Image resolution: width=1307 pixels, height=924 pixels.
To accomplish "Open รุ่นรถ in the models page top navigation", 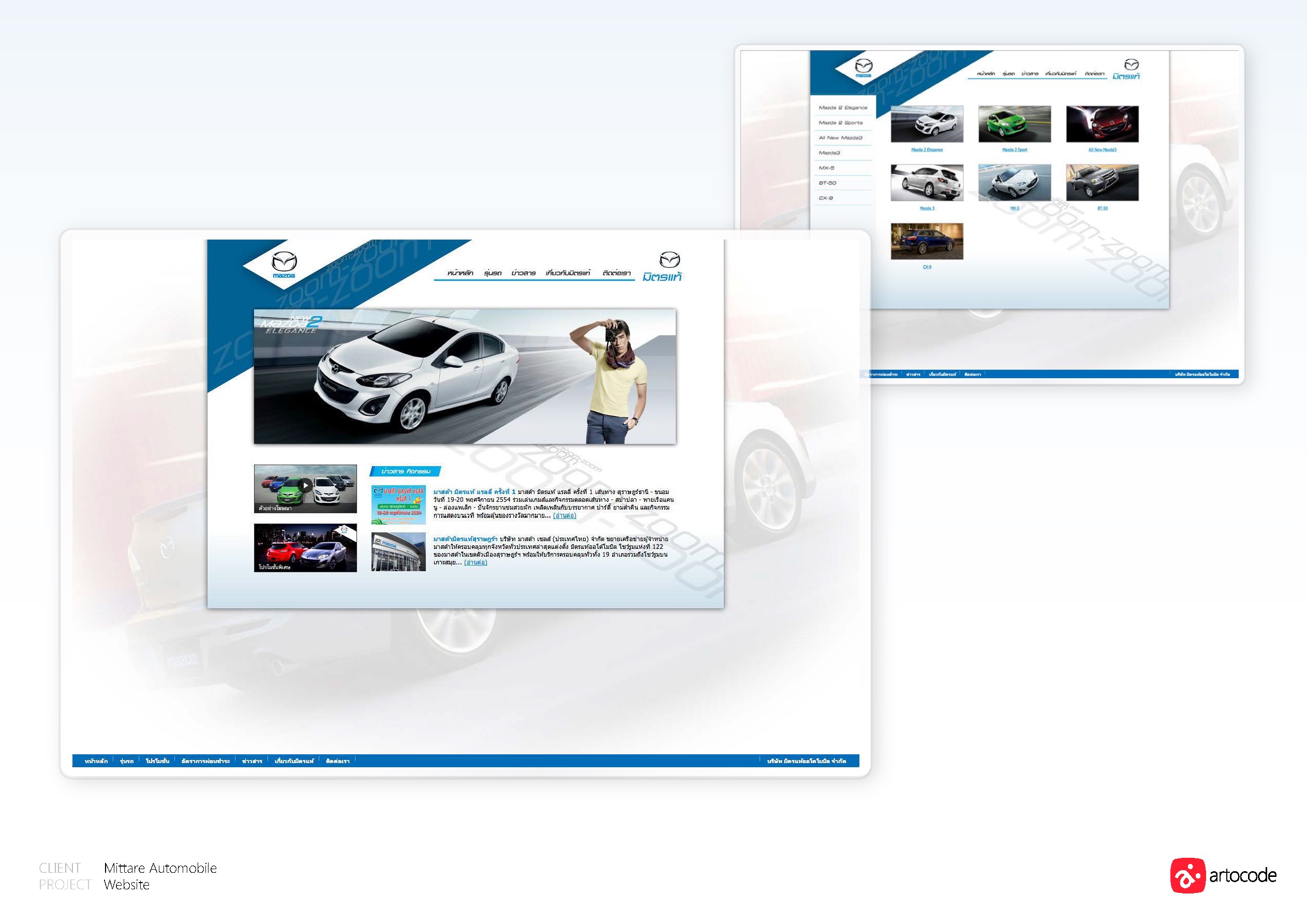I will [x=1009, y=74].
